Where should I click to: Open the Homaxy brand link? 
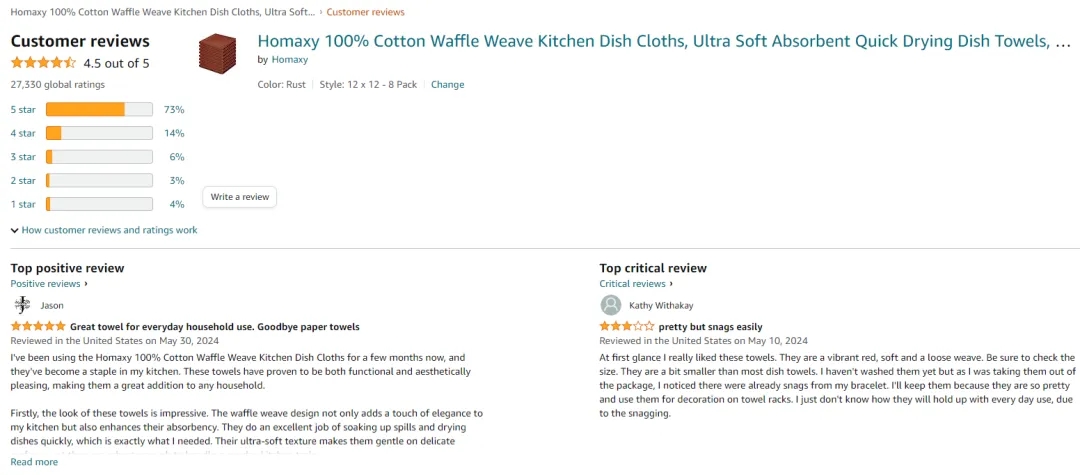[289, 60]
